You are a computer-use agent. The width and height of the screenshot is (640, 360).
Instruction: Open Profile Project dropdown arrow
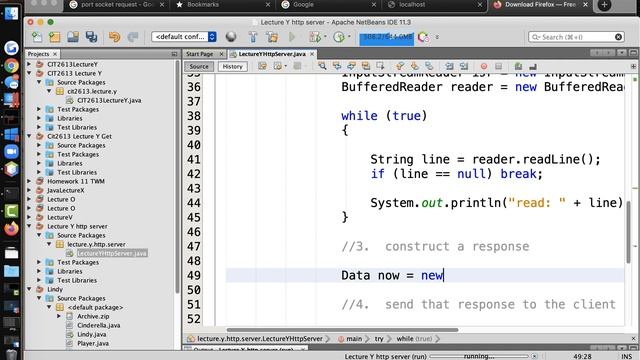[349, 37]
